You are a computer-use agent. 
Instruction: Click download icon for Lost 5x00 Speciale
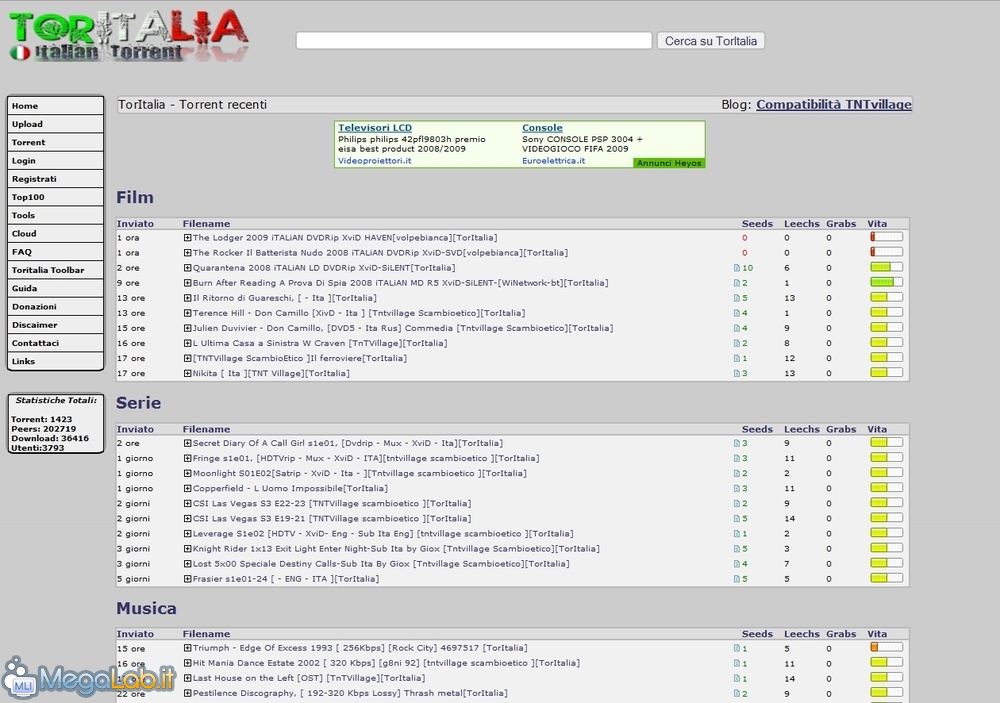pyautogui.click(x=737, y=564)
